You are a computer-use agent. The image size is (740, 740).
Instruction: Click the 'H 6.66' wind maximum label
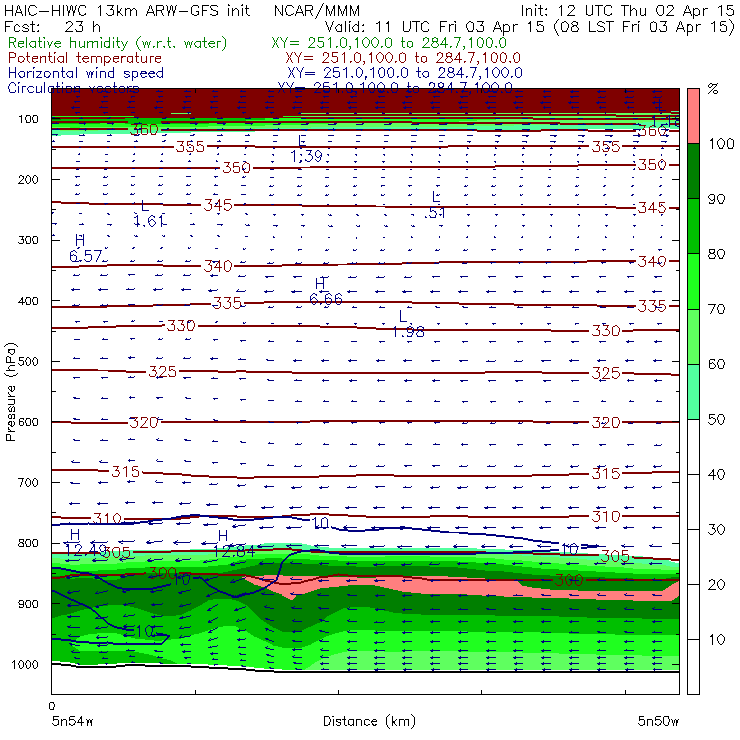coord(326,292)
